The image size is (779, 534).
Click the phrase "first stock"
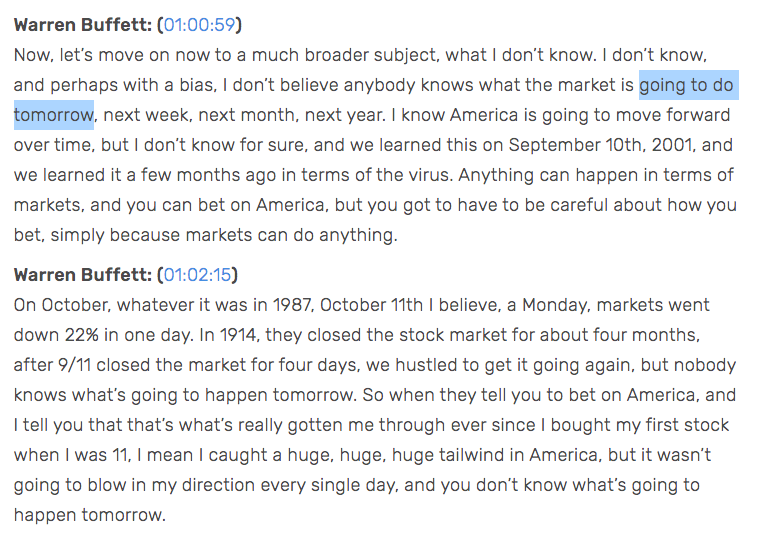tap(689, 424)
